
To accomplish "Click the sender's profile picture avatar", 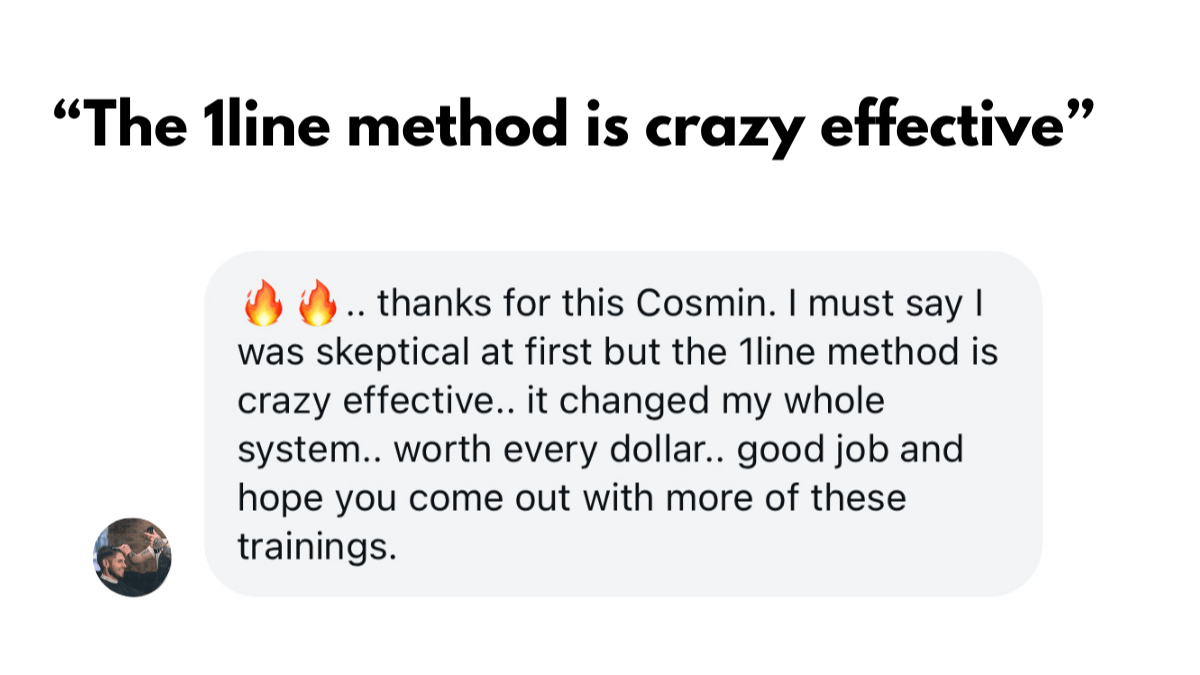I will [x=132, y=557].
